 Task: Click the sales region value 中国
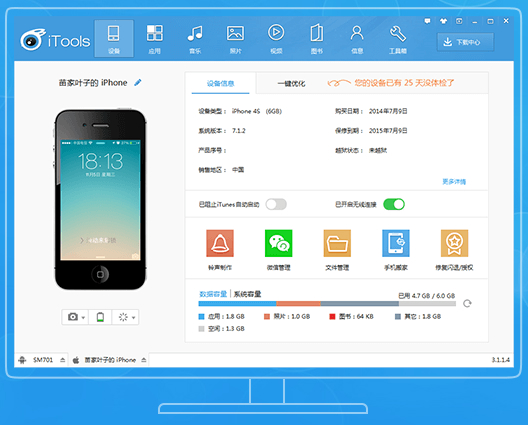[x=238, y=170]
